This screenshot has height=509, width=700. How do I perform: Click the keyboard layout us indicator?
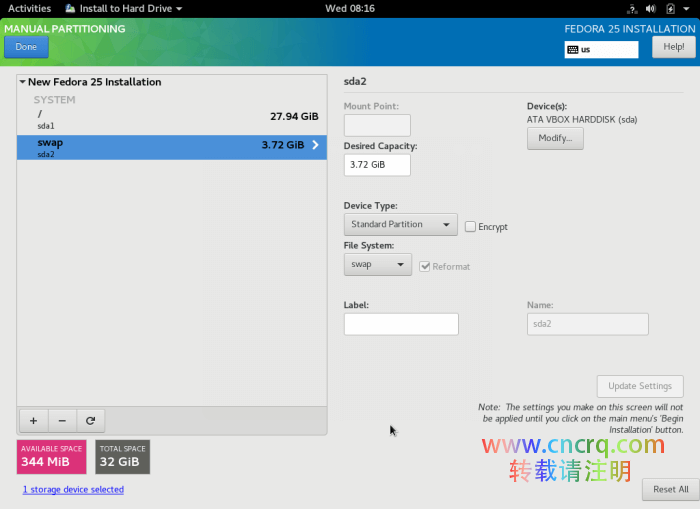click(x=601, y=49)
